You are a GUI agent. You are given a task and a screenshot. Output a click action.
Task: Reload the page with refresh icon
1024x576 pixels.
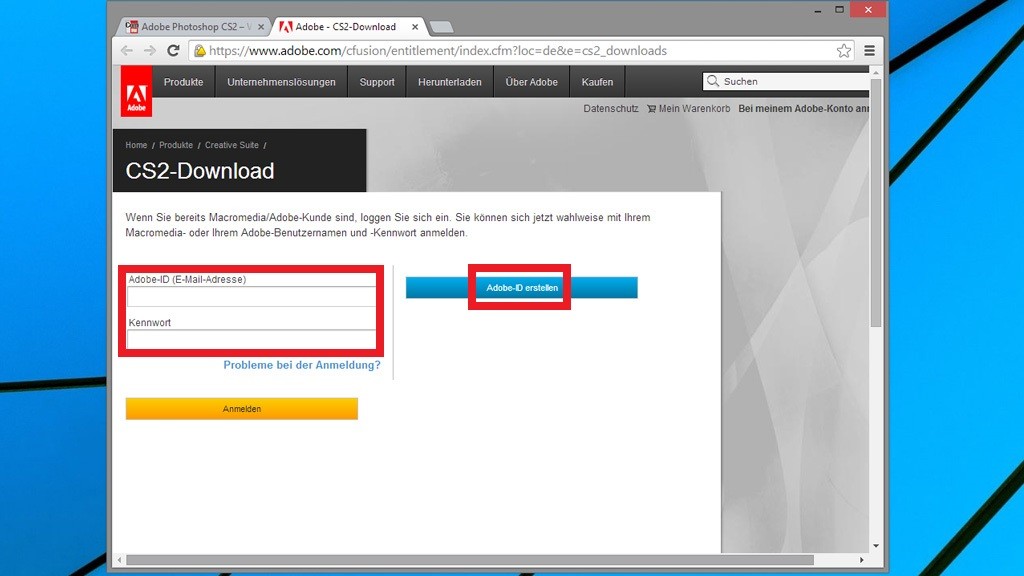[173, 50]
